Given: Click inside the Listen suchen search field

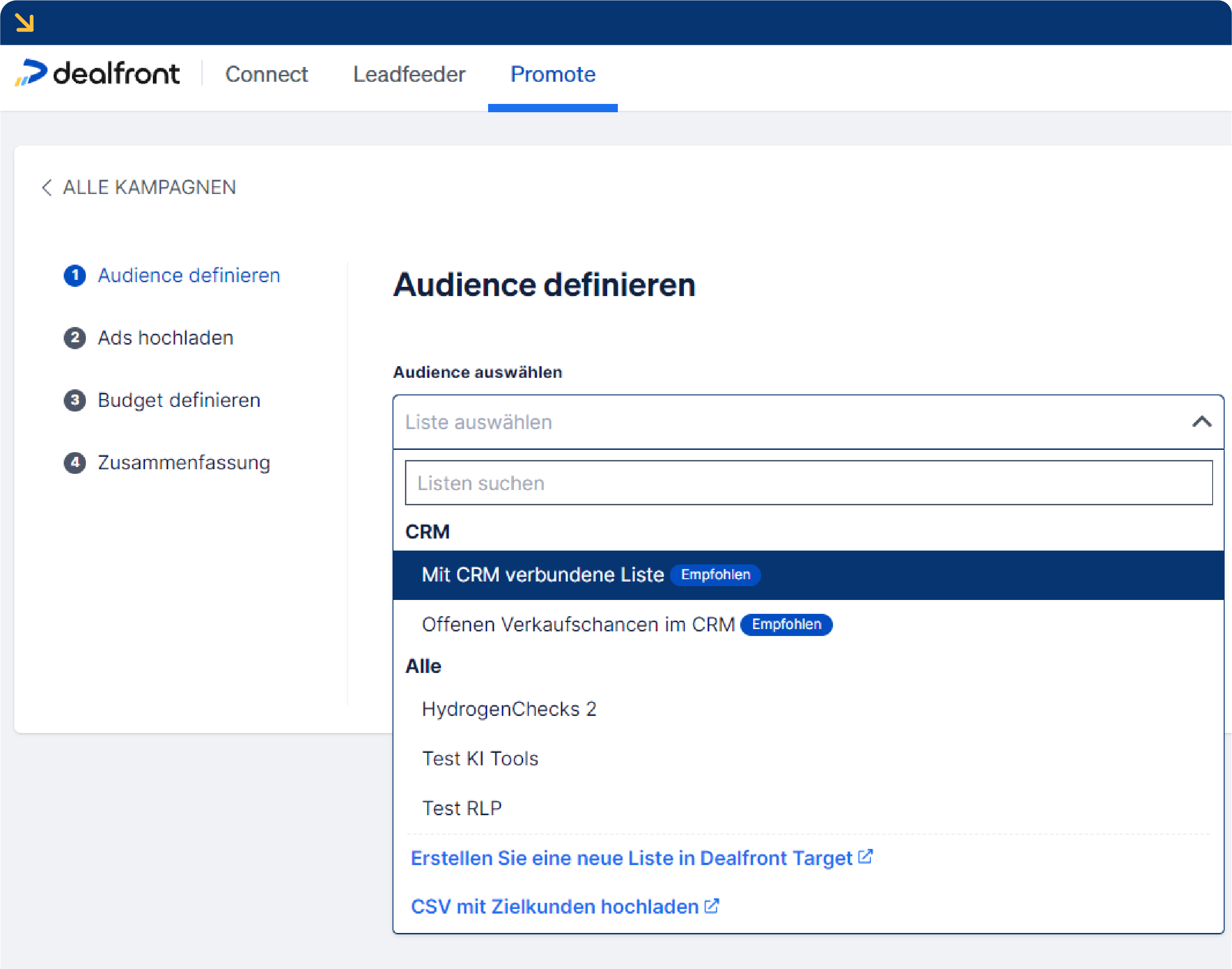Looking at the screenshot, I should (x=805, y=483).
